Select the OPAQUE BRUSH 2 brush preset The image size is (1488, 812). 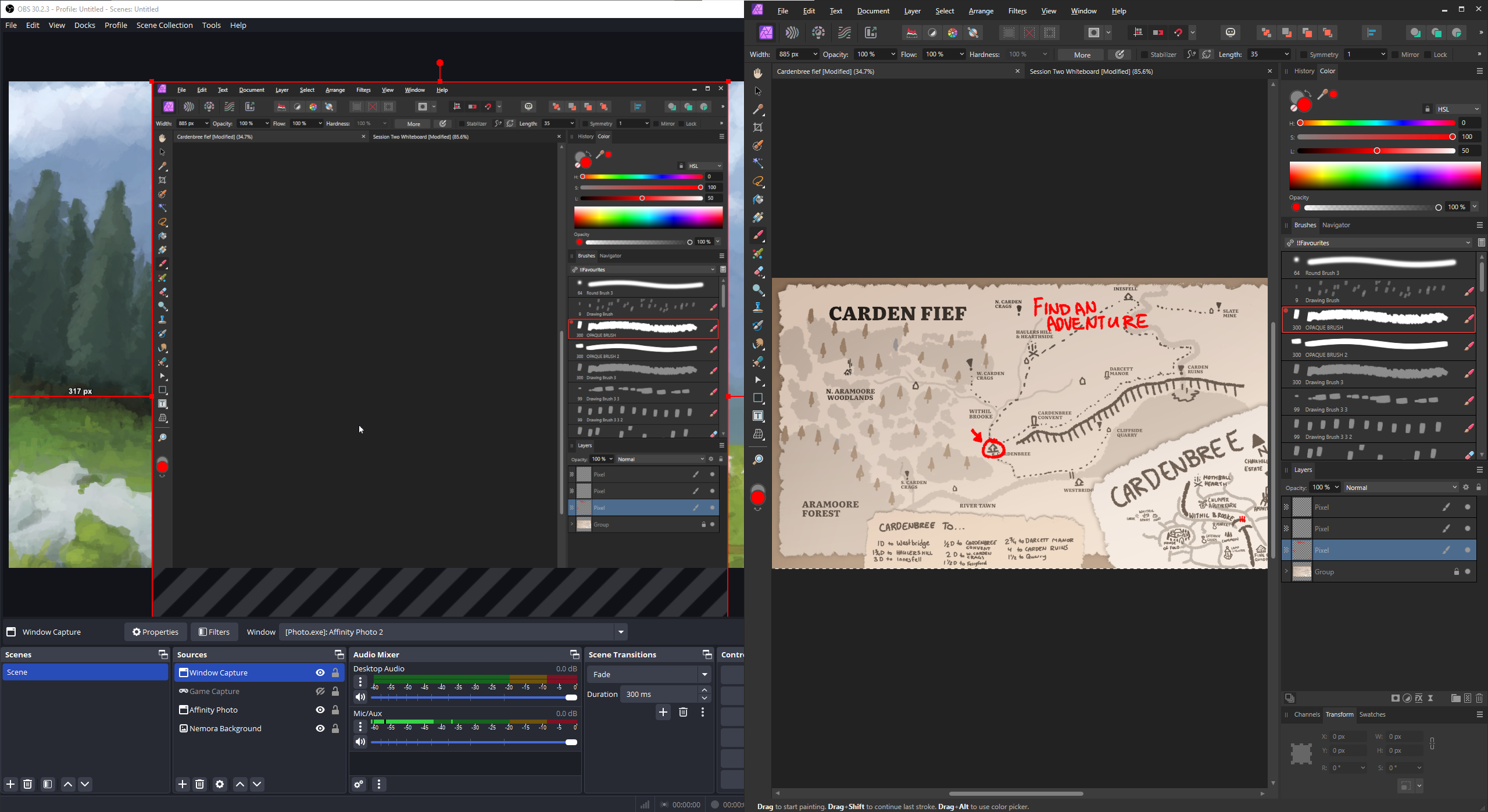(1378, 347)
